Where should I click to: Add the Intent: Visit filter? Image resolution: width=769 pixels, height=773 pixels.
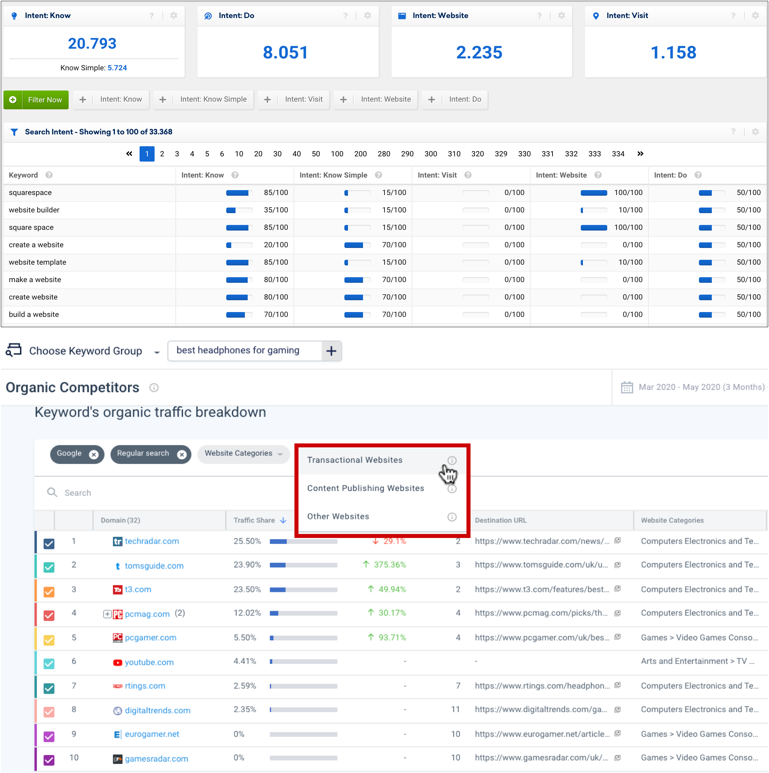(x=294, y=100)
